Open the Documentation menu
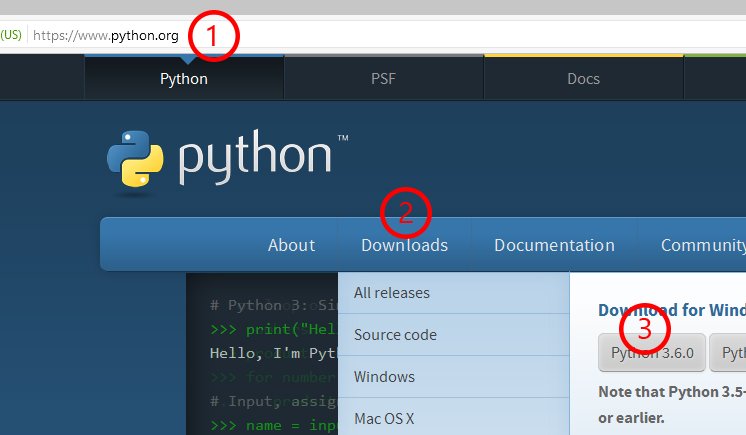The height and width of the screenshot is (435, 746). [x=554, y=245]
